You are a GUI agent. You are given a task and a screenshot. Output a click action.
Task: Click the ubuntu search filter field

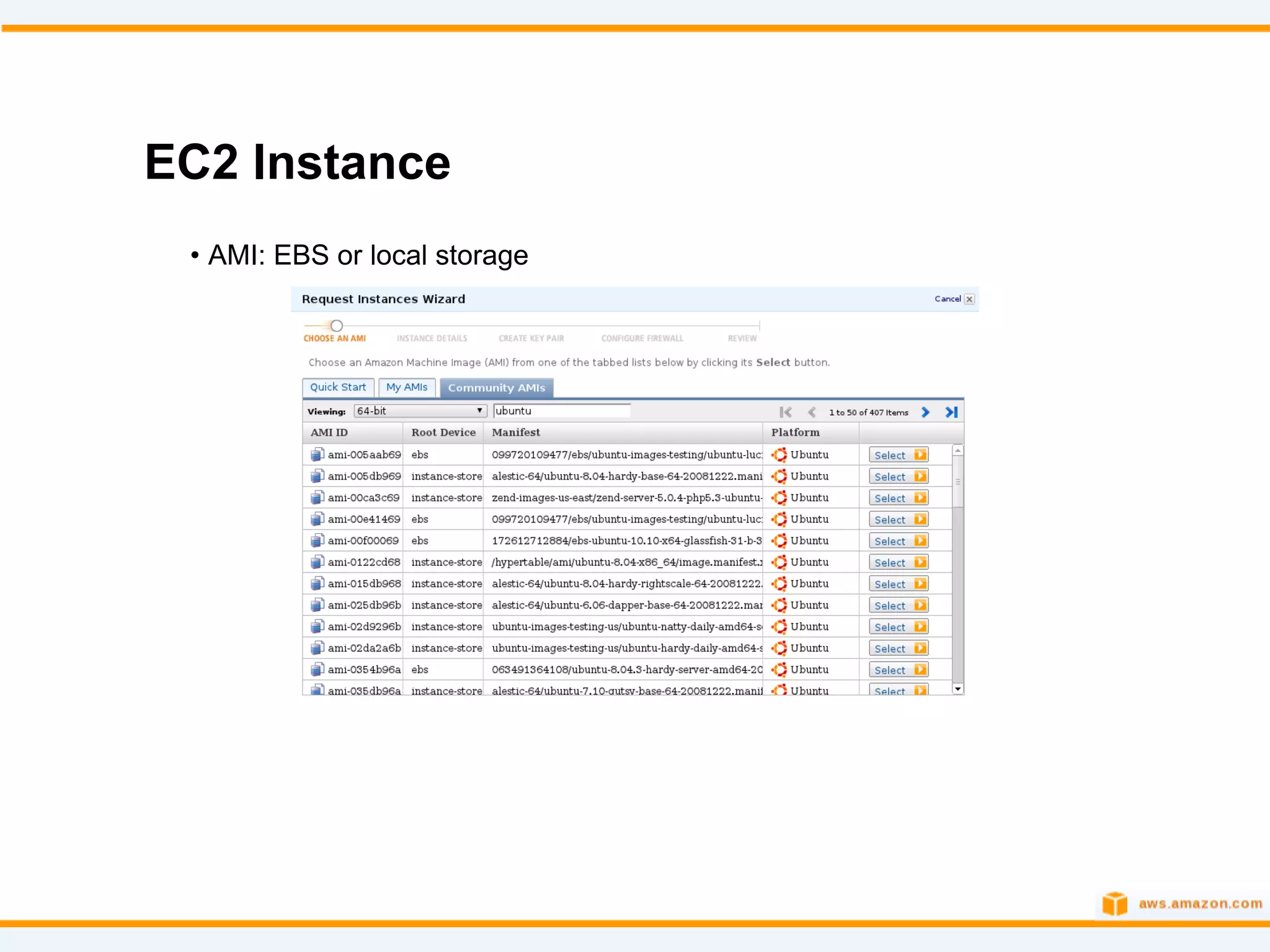coord(561,411)
